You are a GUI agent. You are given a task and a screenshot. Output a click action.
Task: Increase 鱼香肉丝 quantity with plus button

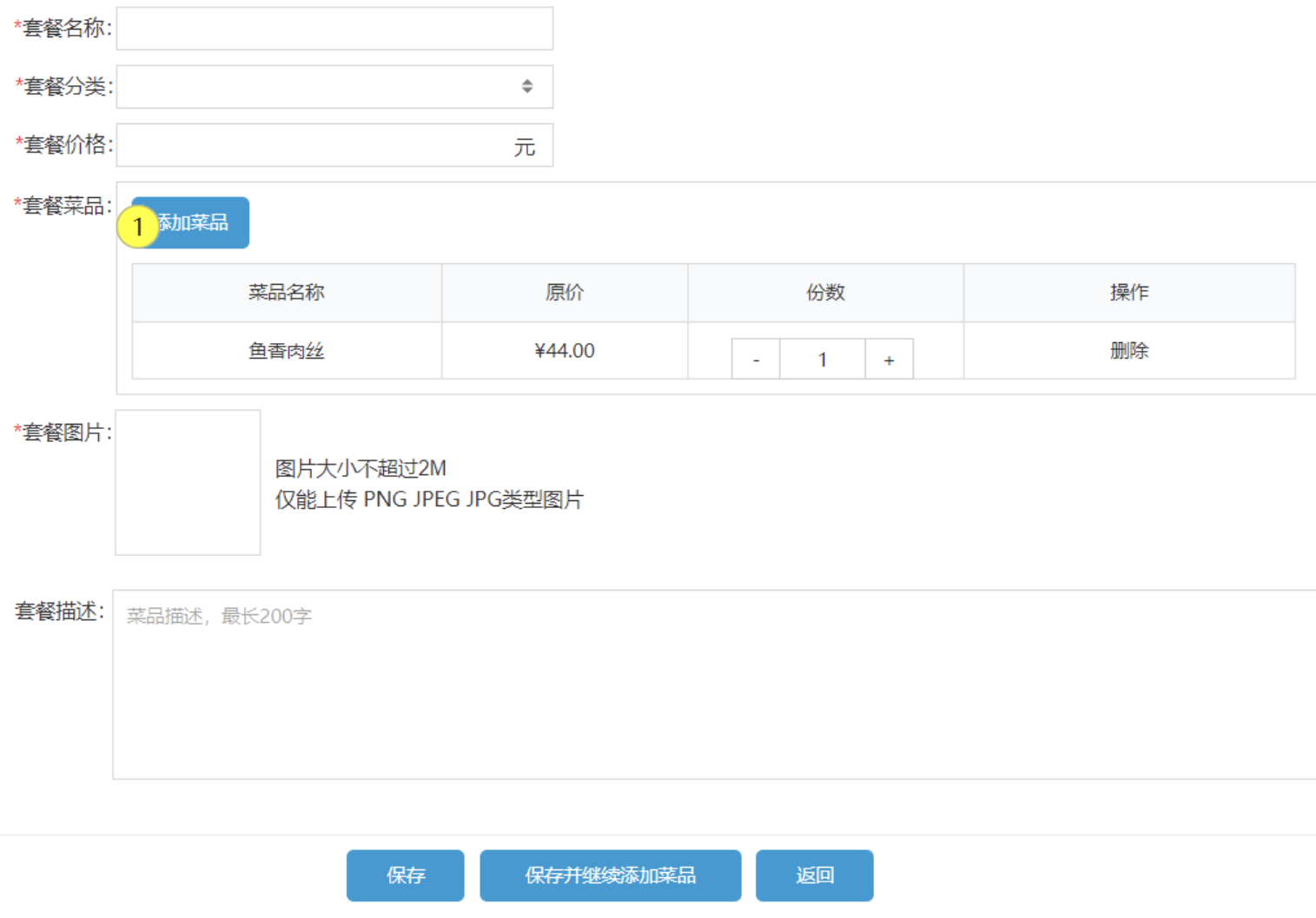pos(889,360)
